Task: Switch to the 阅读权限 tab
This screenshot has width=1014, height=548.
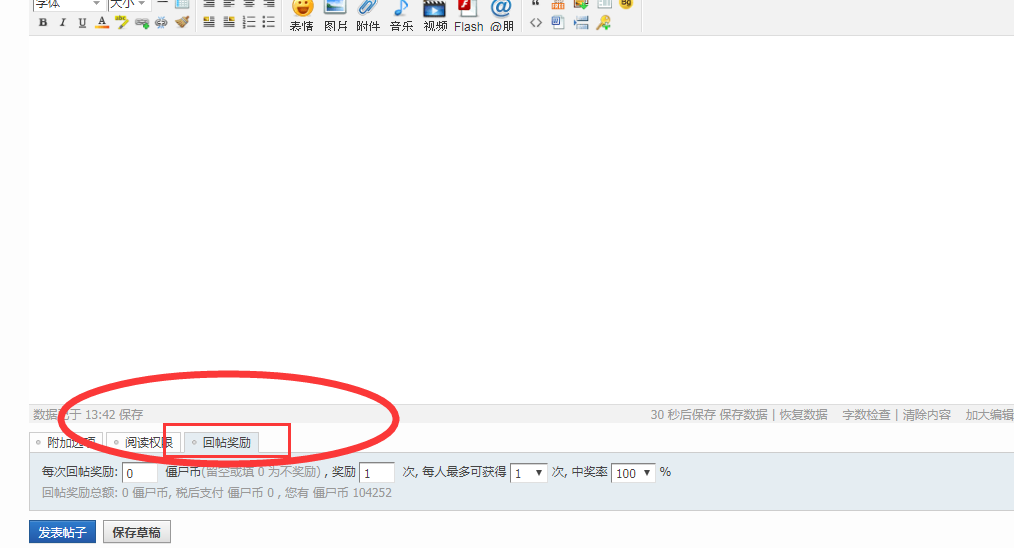Action: 143,443
